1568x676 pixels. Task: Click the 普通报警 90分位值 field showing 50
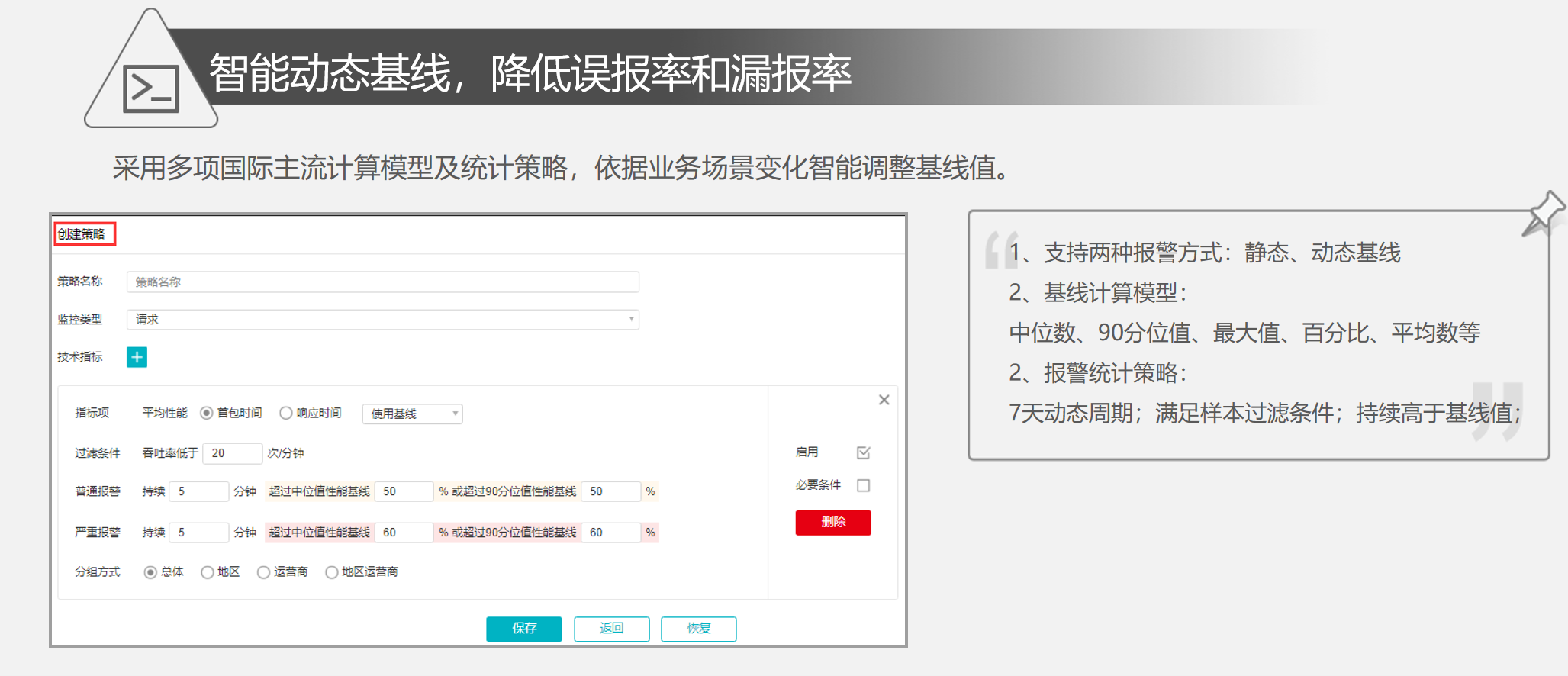[611, 491]
